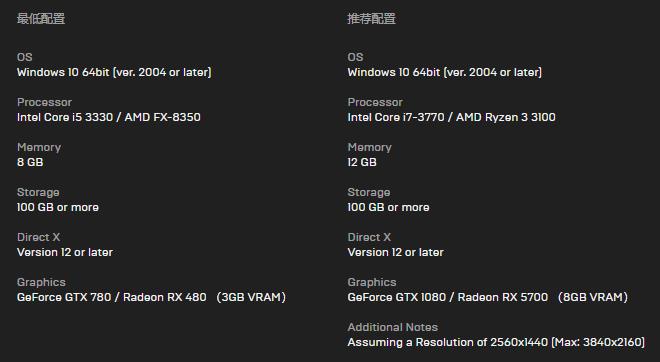The height and width of the screenshot is (362, 660).
Task: Click the Additional Notes label
Action: click(392, 327)
